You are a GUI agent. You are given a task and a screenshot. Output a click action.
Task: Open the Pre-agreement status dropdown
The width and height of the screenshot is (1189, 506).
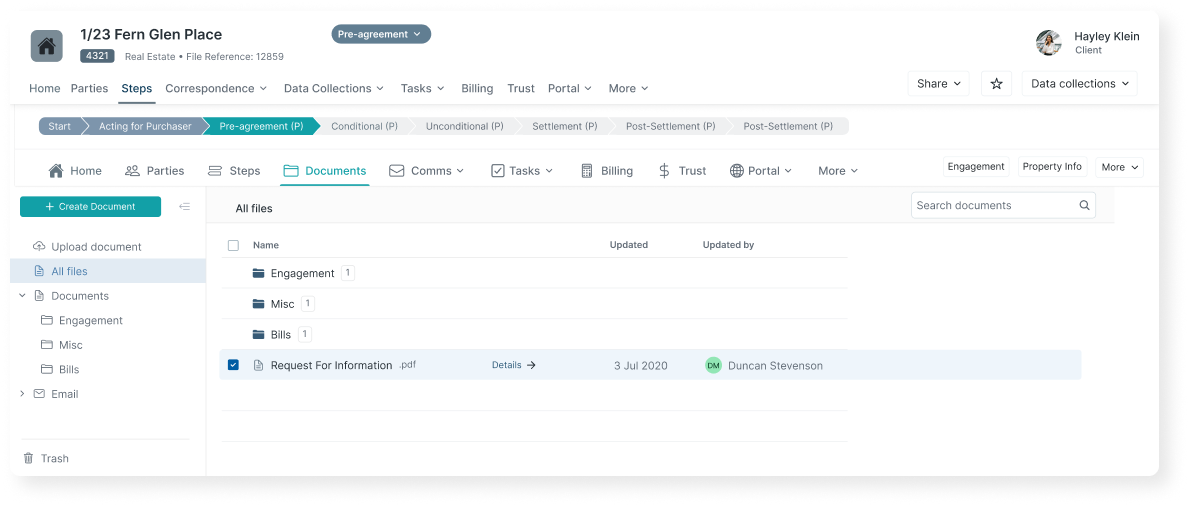click(x=381, y=34)
